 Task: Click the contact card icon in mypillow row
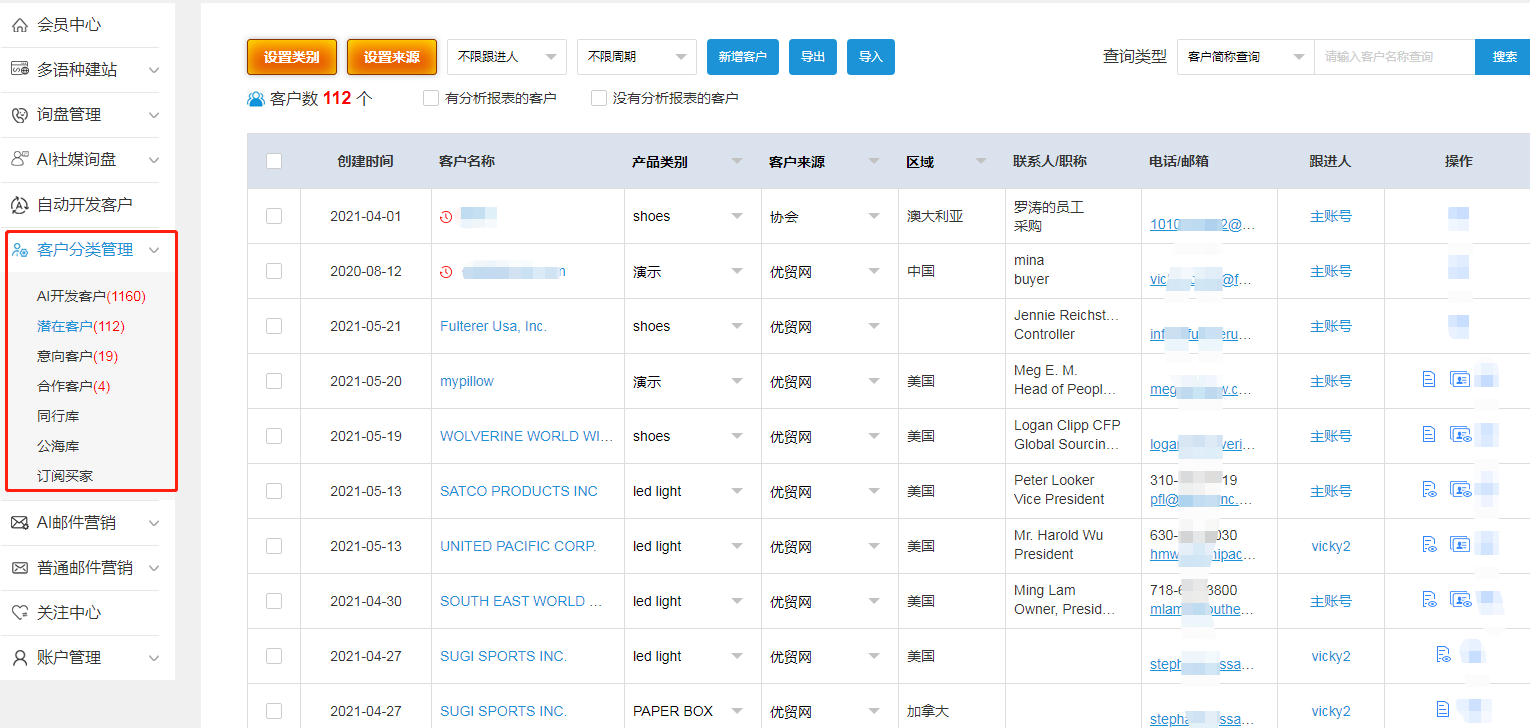[x=1460, y=379]
